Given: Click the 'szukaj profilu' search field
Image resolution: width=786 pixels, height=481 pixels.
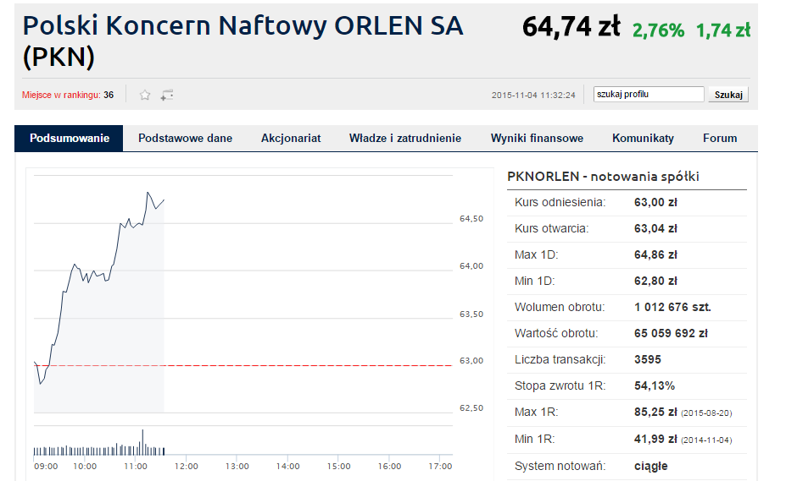Looking at the screenshot, I should click(x=648, y=94).
